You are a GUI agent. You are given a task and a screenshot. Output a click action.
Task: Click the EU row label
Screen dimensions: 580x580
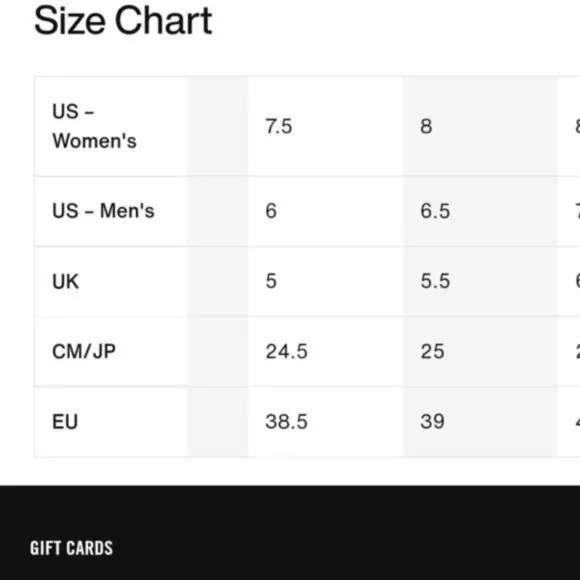coord(65,422)
